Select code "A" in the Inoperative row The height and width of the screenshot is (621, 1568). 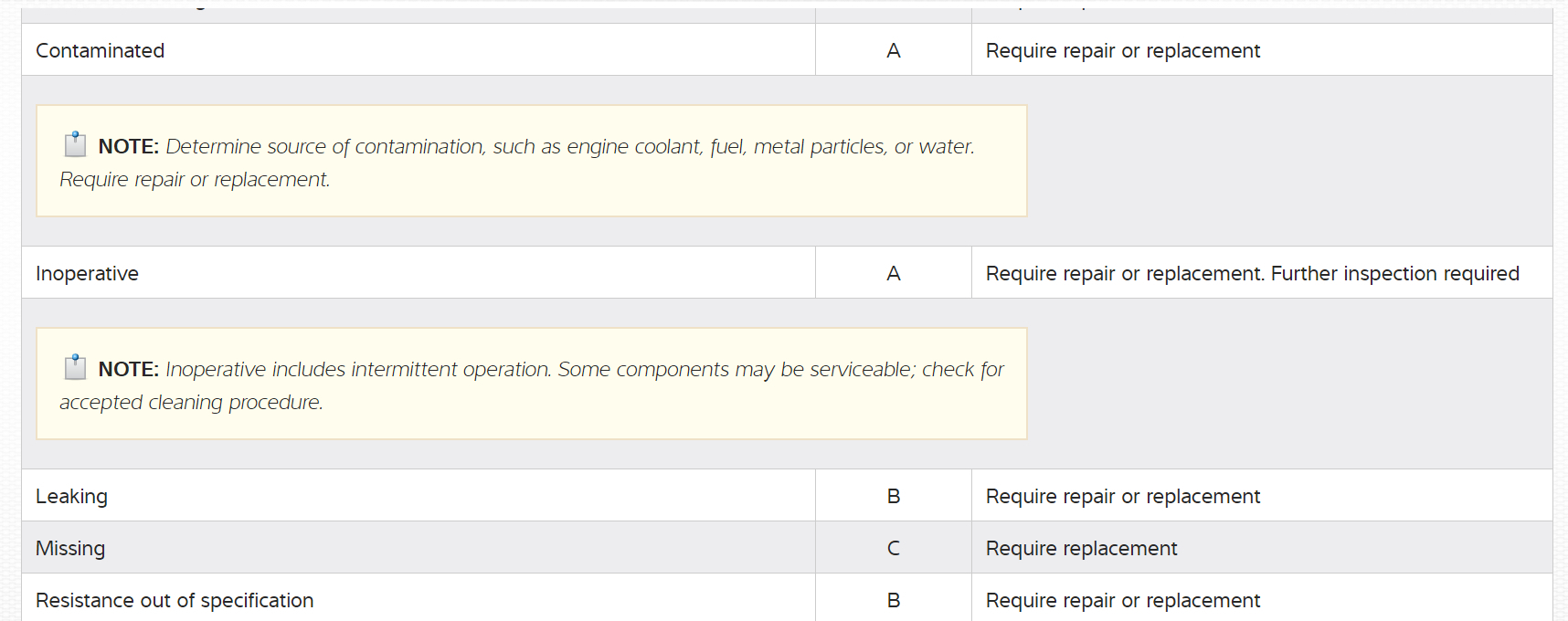[x=893, y=274]
